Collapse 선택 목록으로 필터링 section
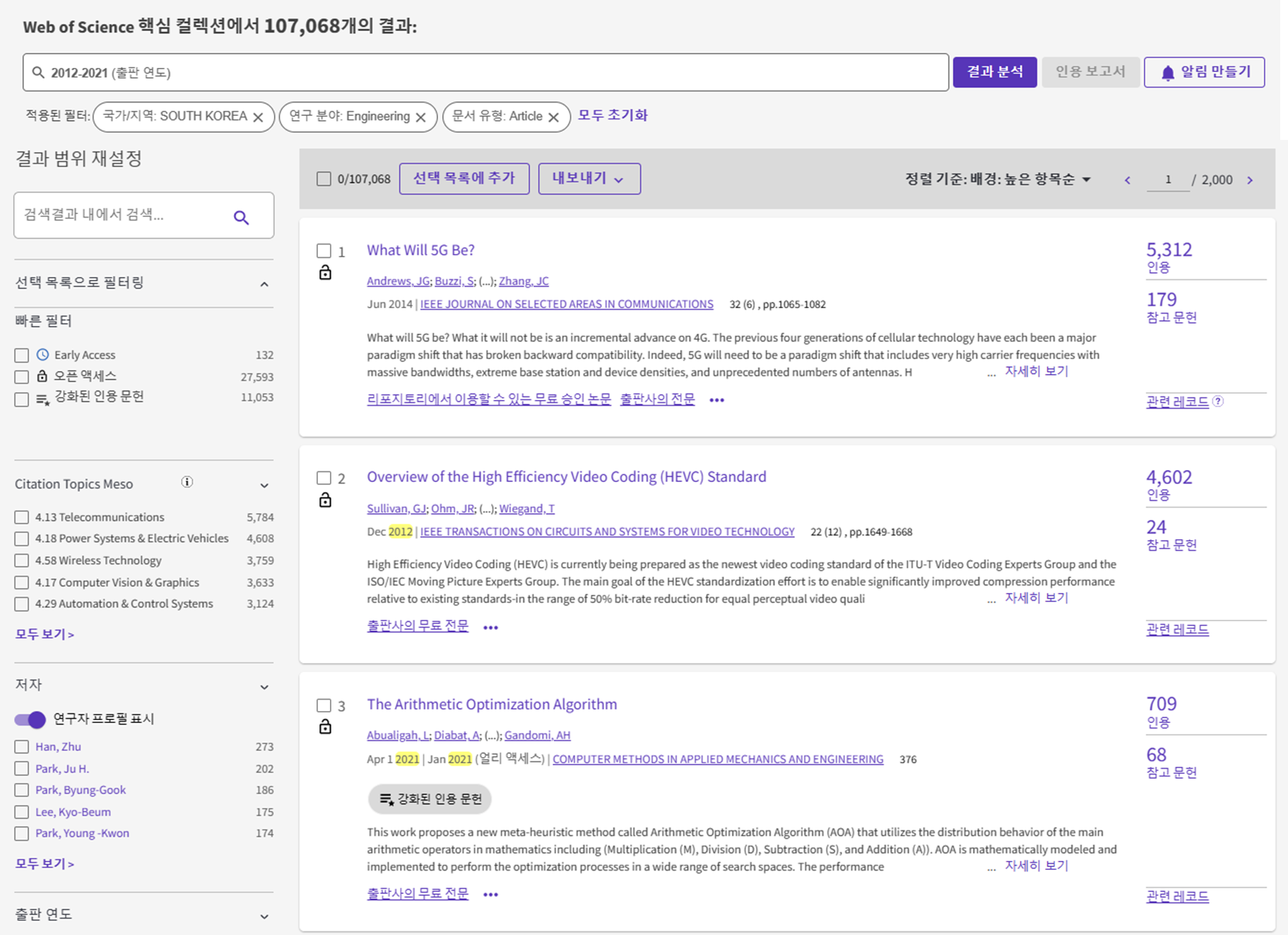This screenshot has height=935, width=1288. pyautogui.click(x=264, y=284)
